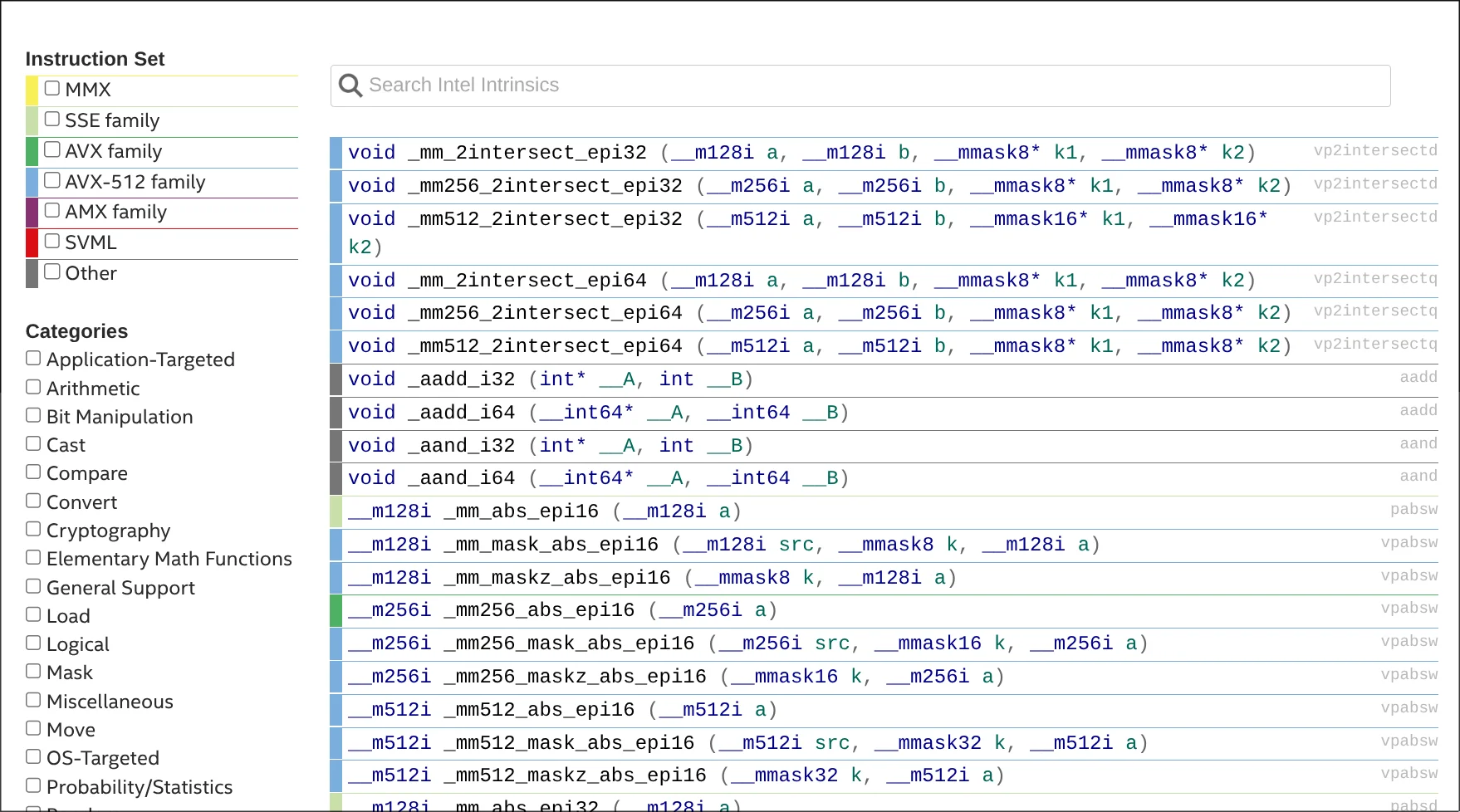Click the gray swatch beside _aadd_i64
Image resolution: width=1460 pixels, height=812 pixels.
coord(336,413)
